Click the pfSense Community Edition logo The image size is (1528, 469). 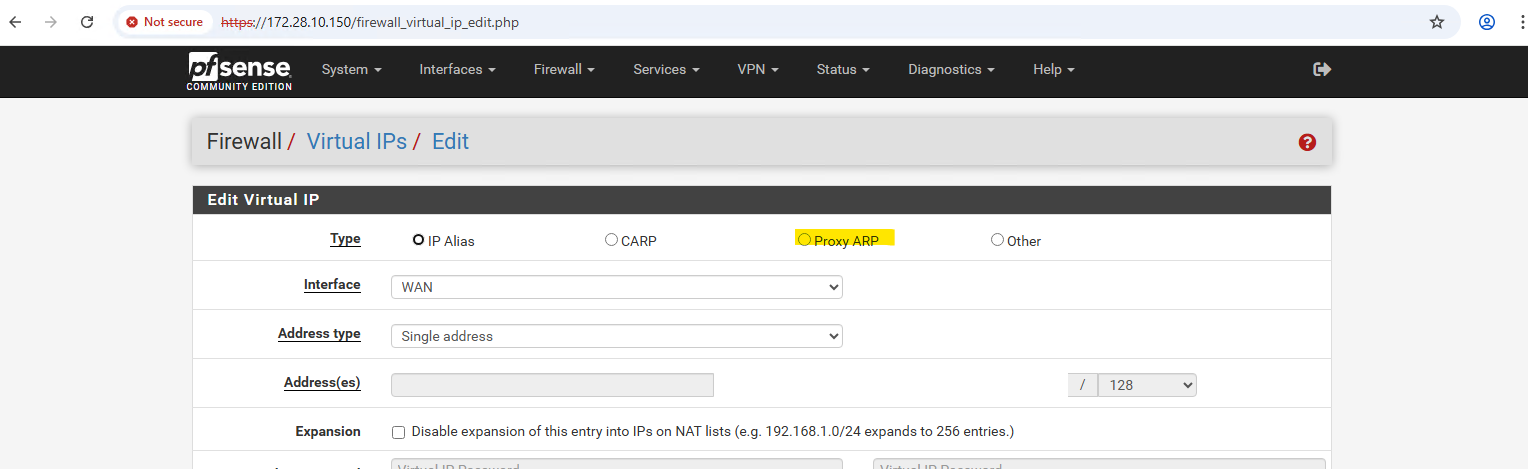click(x=239, y=71)
